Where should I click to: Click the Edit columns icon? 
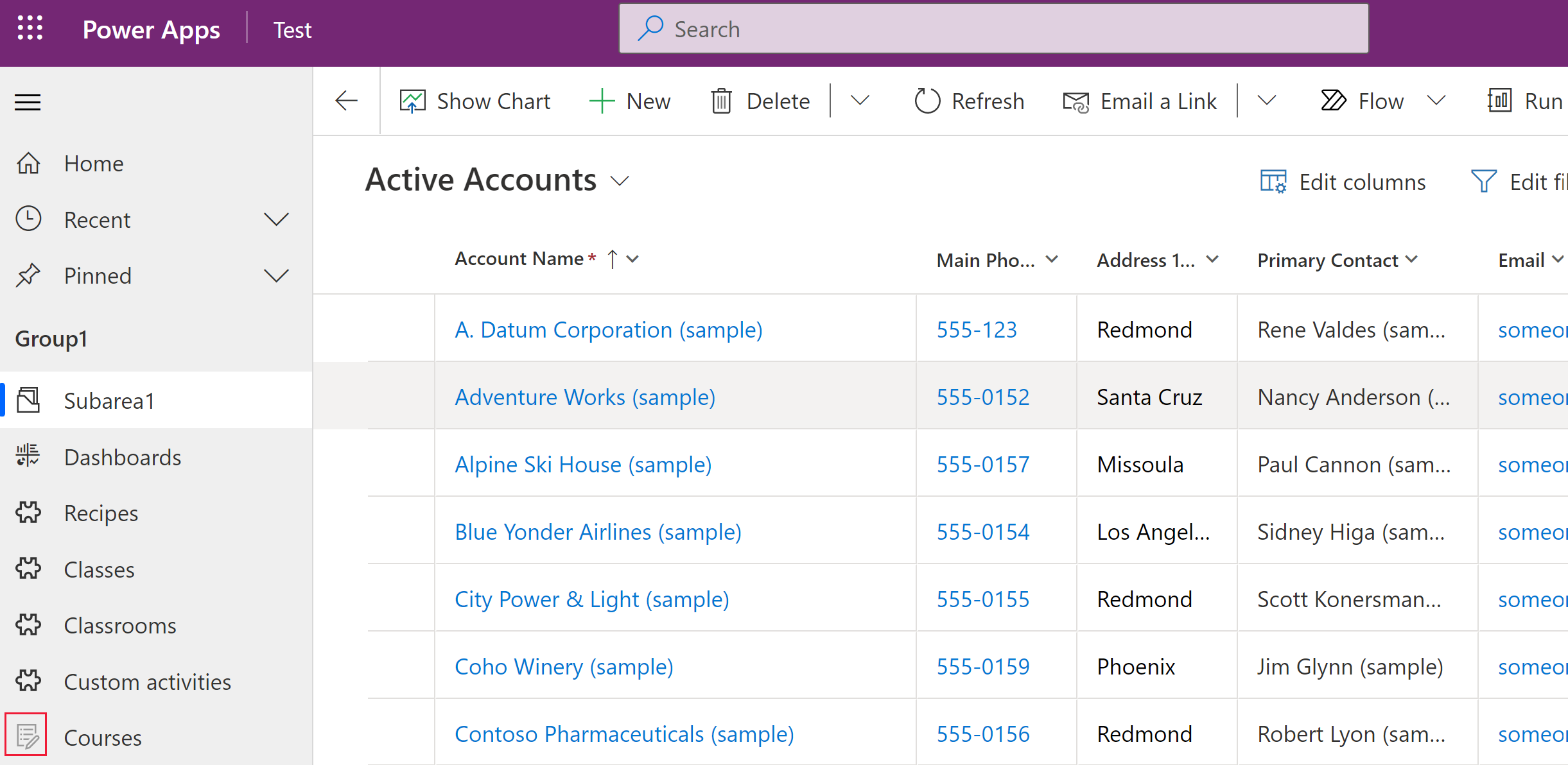[1275, 182]
